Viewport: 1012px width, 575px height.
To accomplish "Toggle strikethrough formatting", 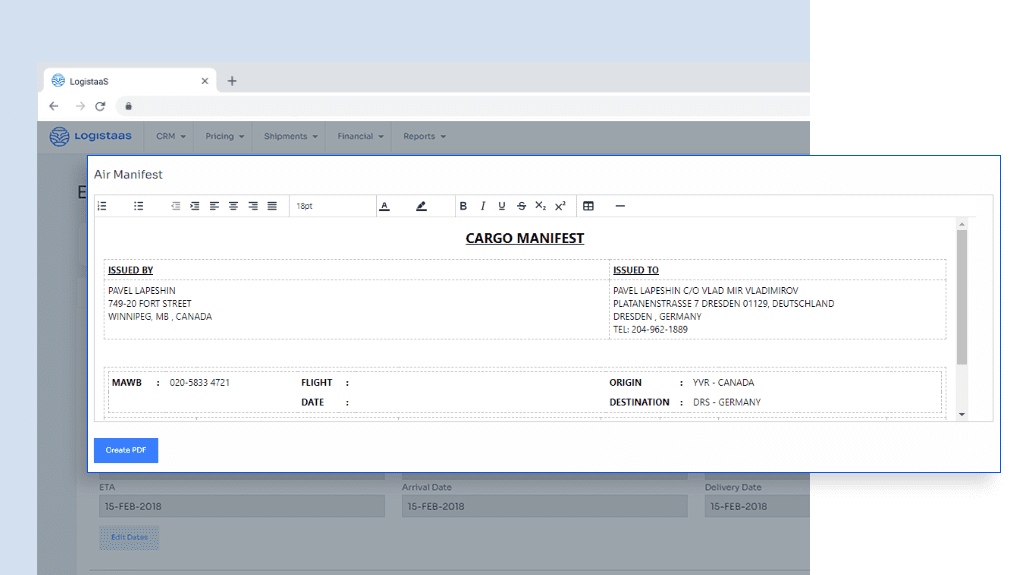I will click(x=521, y=206).
